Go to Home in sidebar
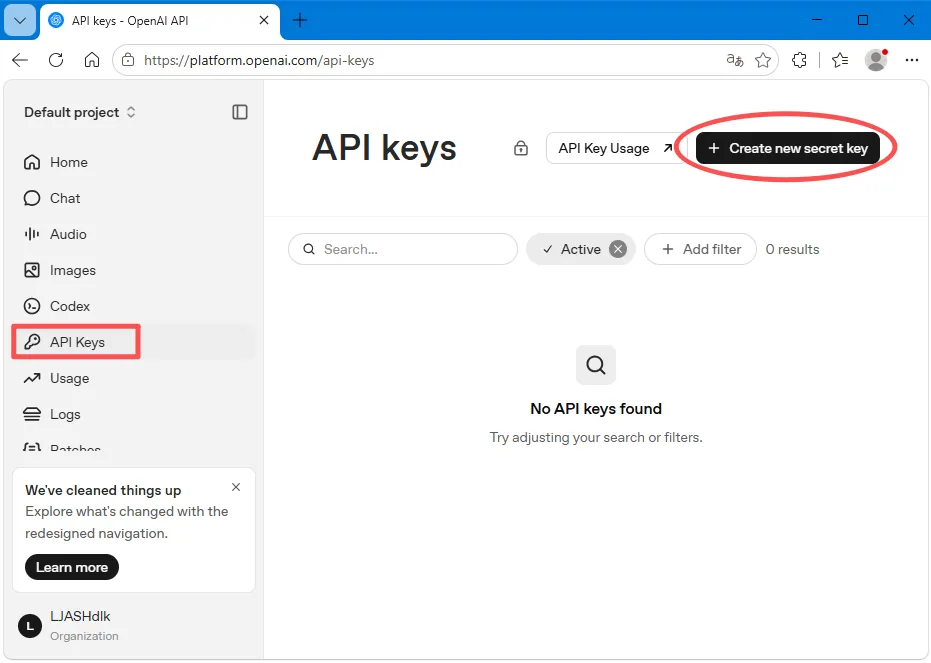931x663 pixels. click(134, 162)
